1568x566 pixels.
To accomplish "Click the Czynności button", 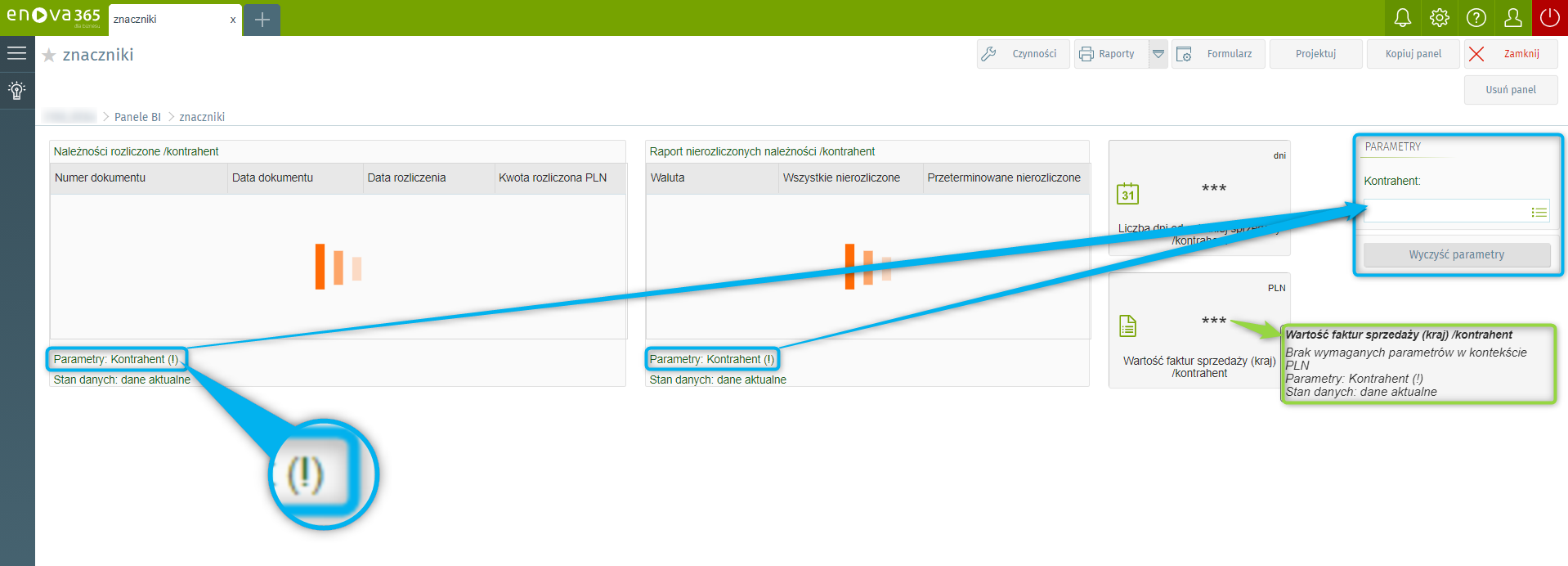I will click(1023, 54).
